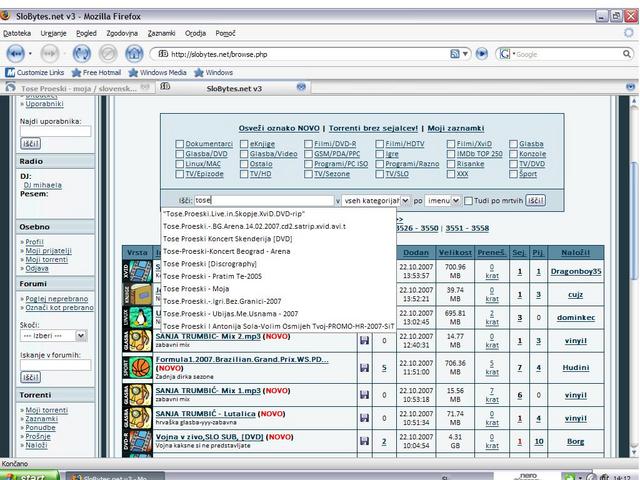Click download floppy icon for Vojna v zivo
This screenshot has width=640, height=480.
tap(364, 441)
